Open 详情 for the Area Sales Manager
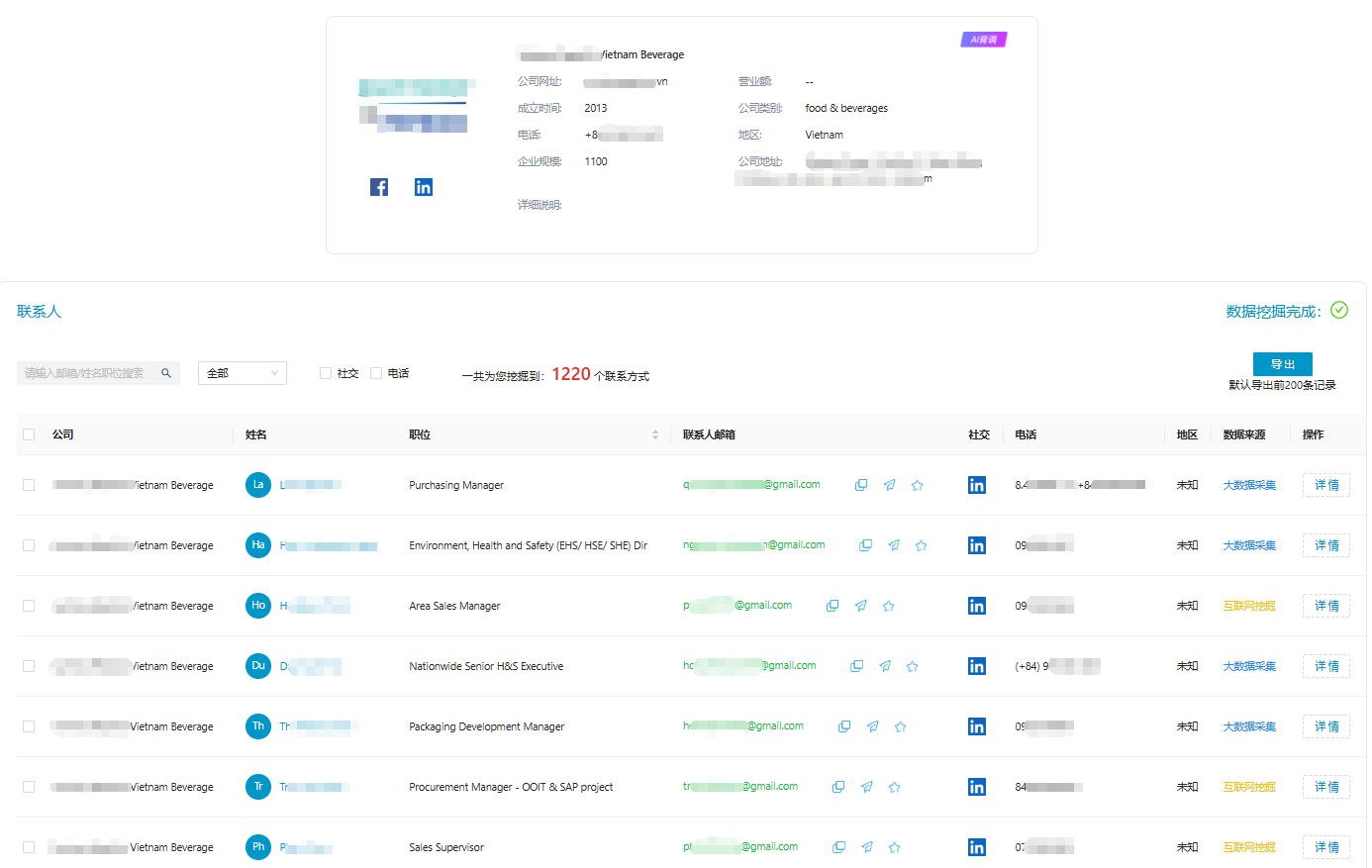This screenshot has height=868, width=1372. 1326,606
